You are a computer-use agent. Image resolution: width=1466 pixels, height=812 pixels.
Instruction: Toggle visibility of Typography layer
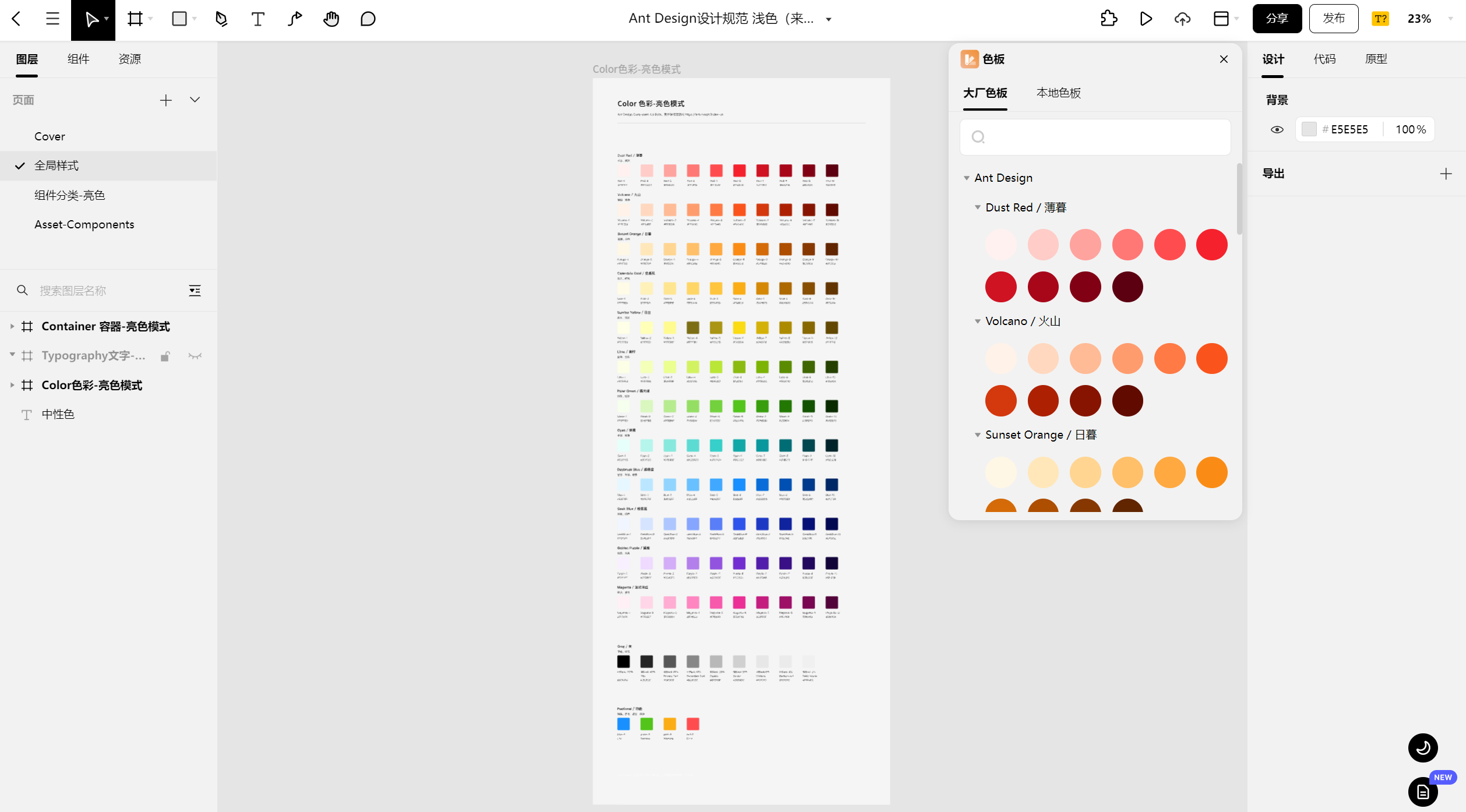(195, 356)
